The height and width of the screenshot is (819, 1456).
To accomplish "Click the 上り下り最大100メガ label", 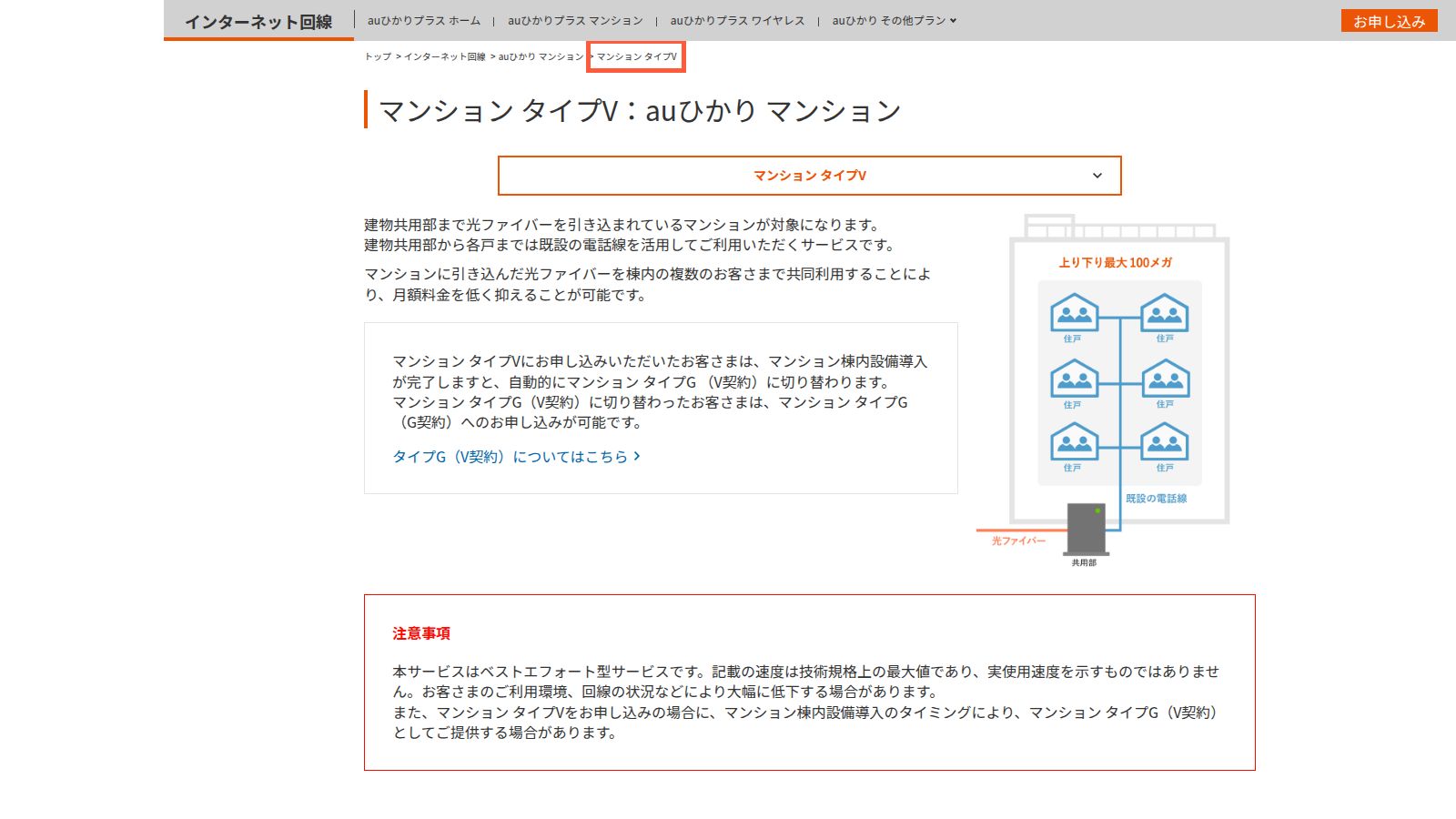I will pyautogui.click(x=1116, y=262).
